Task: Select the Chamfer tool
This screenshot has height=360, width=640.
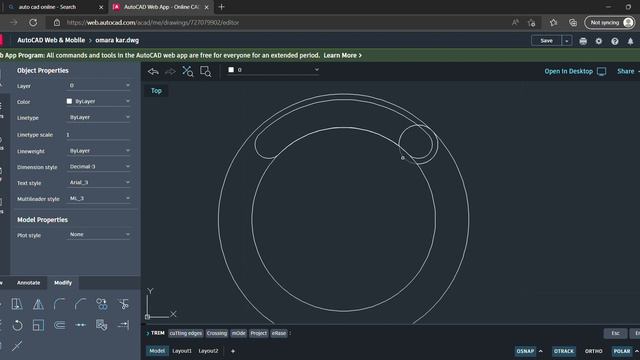Action: tap(81, 304)
